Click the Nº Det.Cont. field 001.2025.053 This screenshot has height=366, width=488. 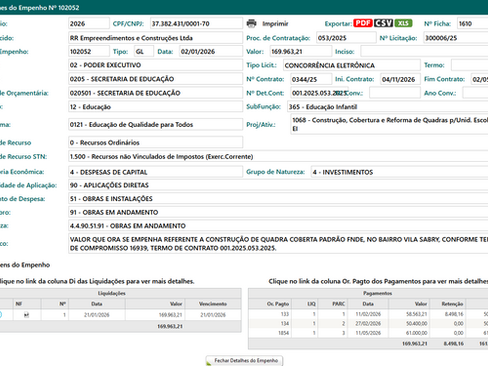coord(319,93)
